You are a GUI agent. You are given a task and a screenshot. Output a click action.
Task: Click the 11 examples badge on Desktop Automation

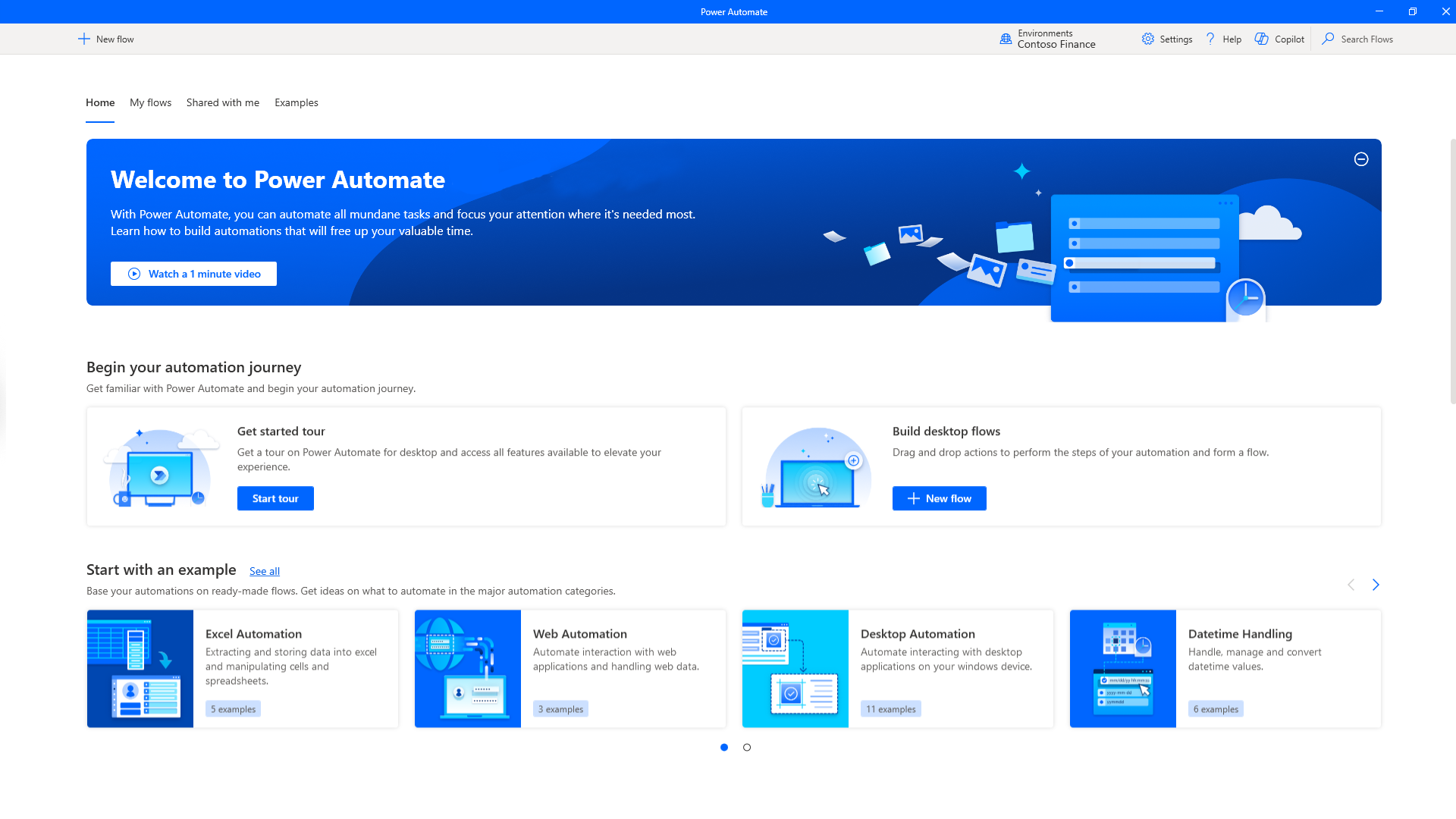pyautogui.click(x=890, y=708)
